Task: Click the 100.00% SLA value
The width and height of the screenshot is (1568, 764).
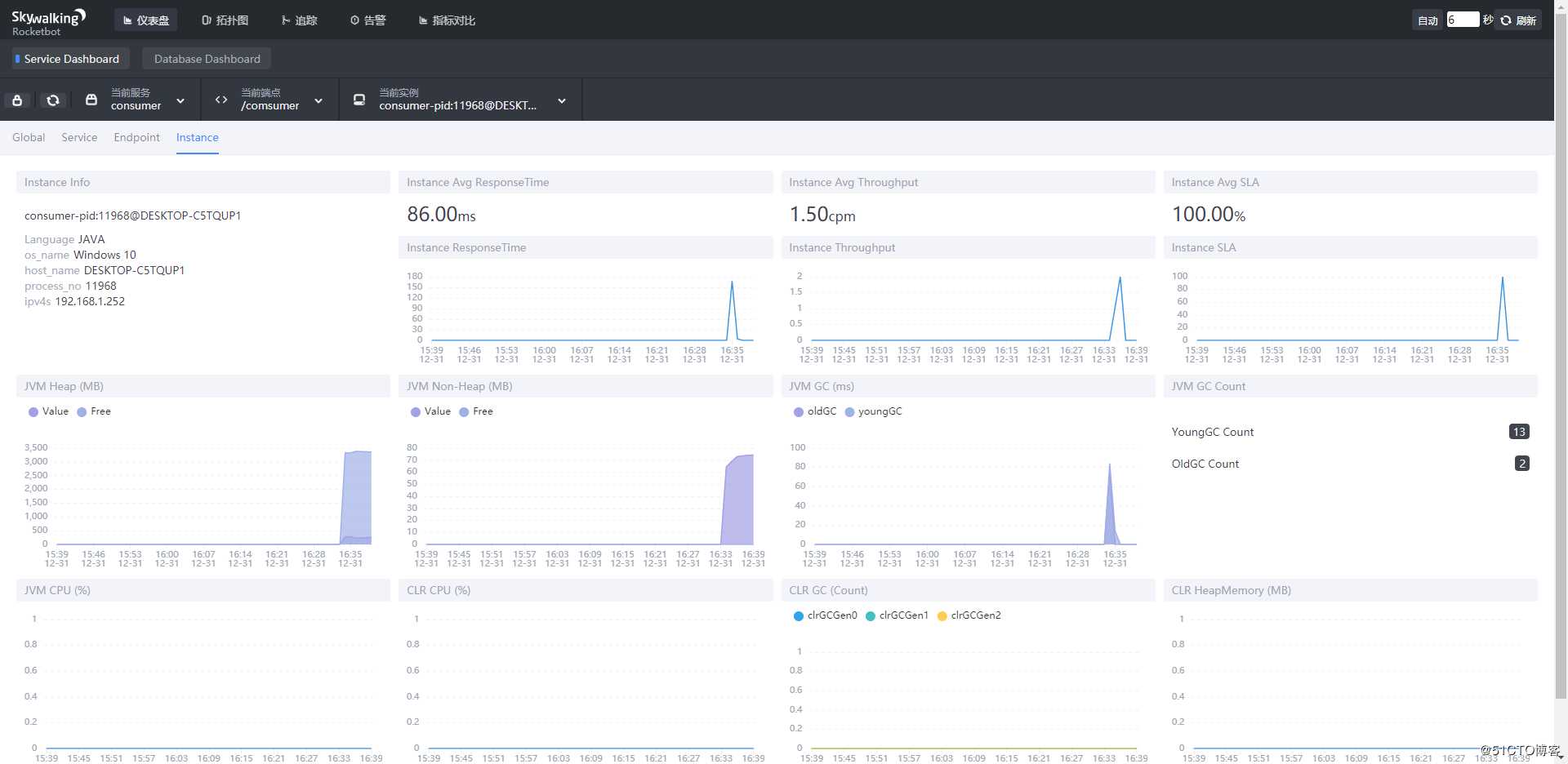Action: point(1209,215)
